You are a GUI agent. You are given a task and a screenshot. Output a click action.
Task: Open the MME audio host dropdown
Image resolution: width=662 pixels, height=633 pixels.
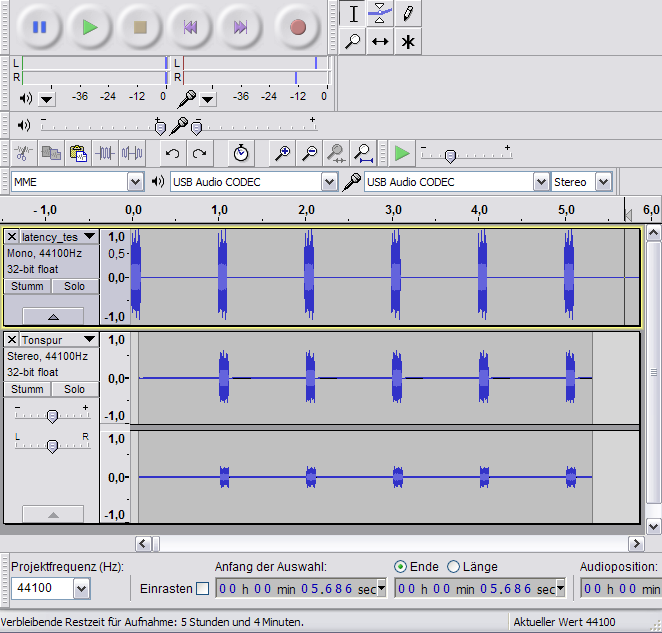(x=135, y=182)
